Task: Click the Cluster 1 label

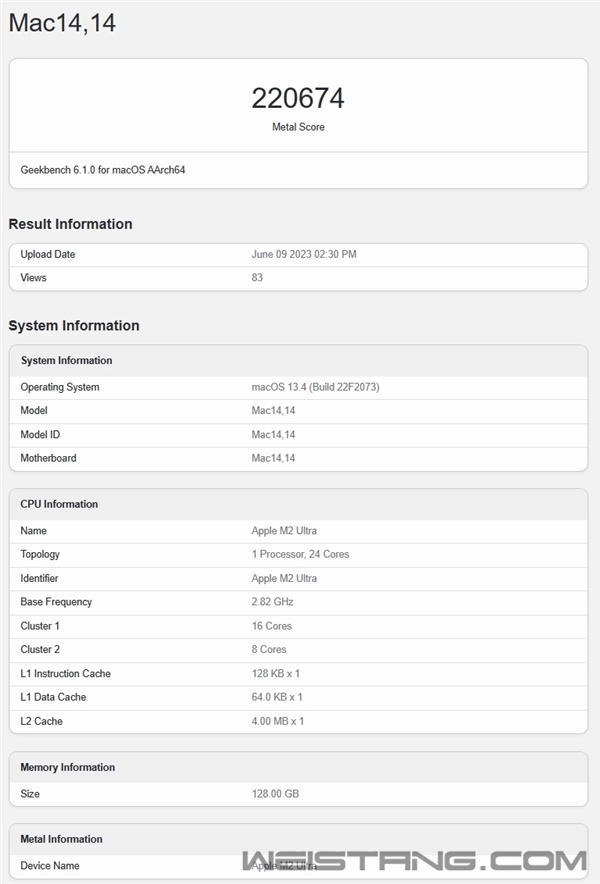Action: coord(40,626)
